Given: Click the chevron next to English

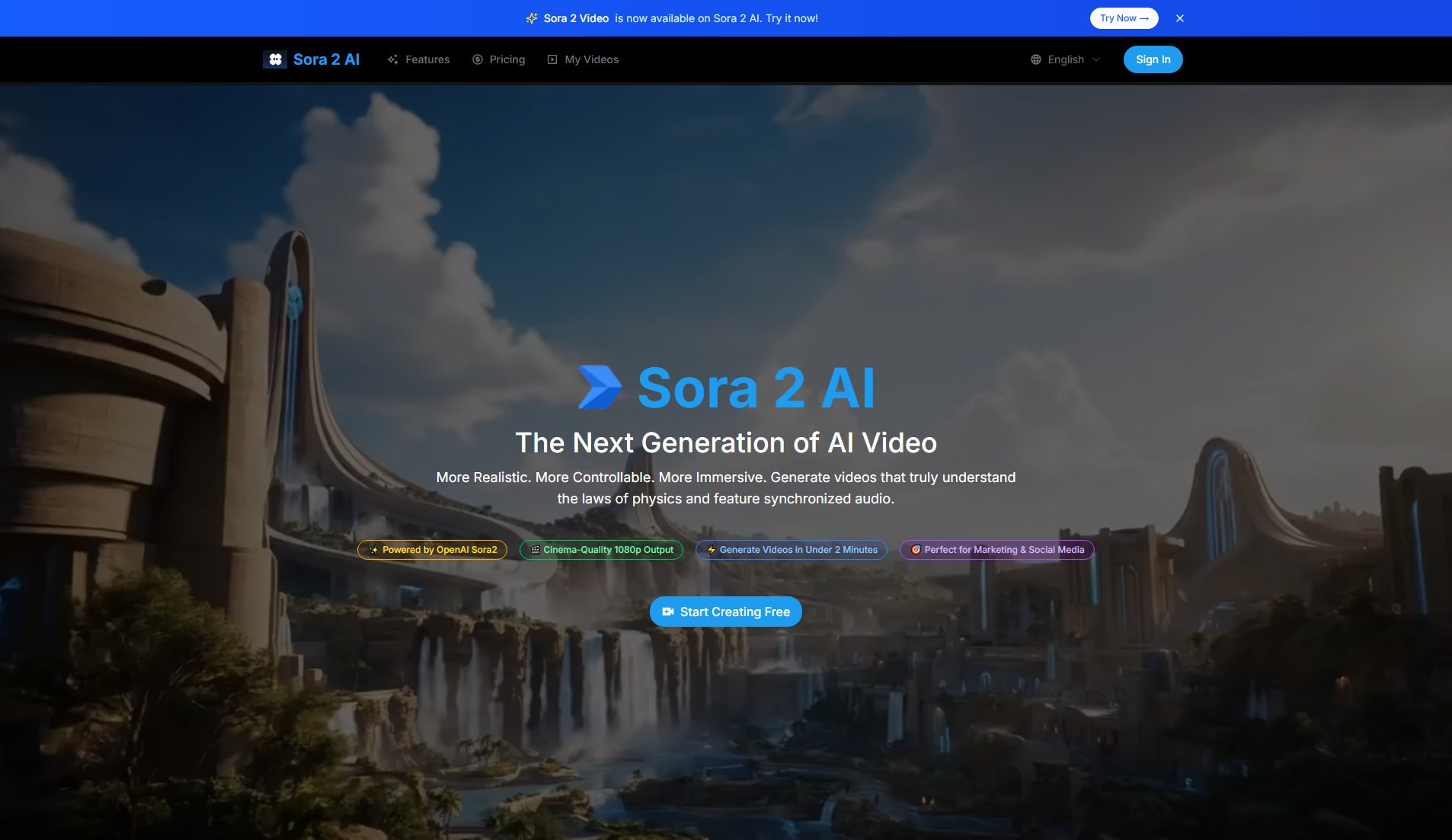Looking at the screenshot, I should click(1096, 59).
